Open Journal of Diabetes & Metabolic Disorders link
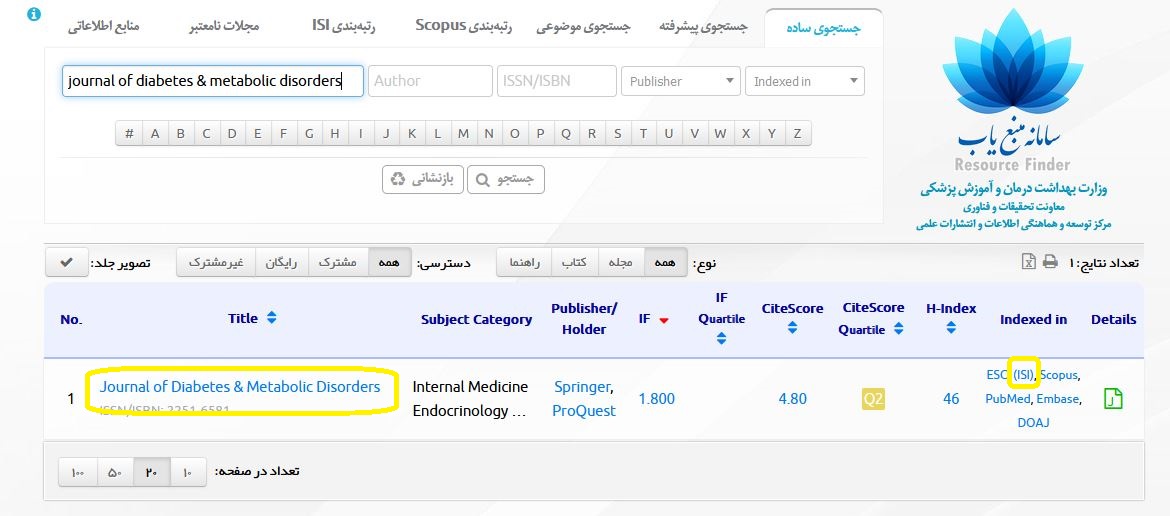Viewport: 1170px width, 516px height. (240, 387)
